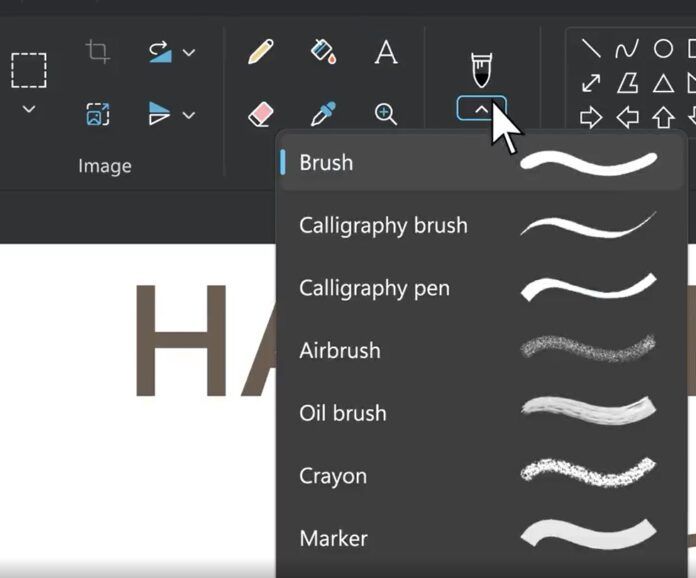Select the Color picker eyedropper
This screenshot has width=696, height=578.
point(323,115)
